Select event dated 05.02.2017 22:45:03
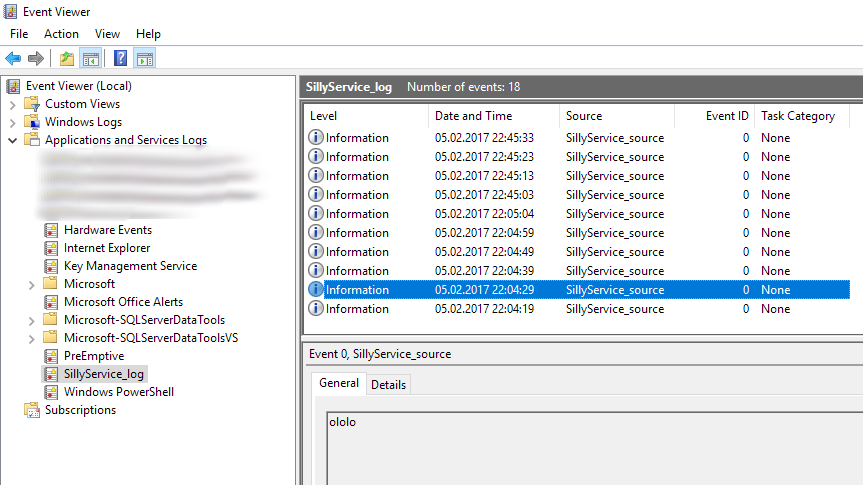The height and width of the screenshot is (485, 863). click(578, 195)
